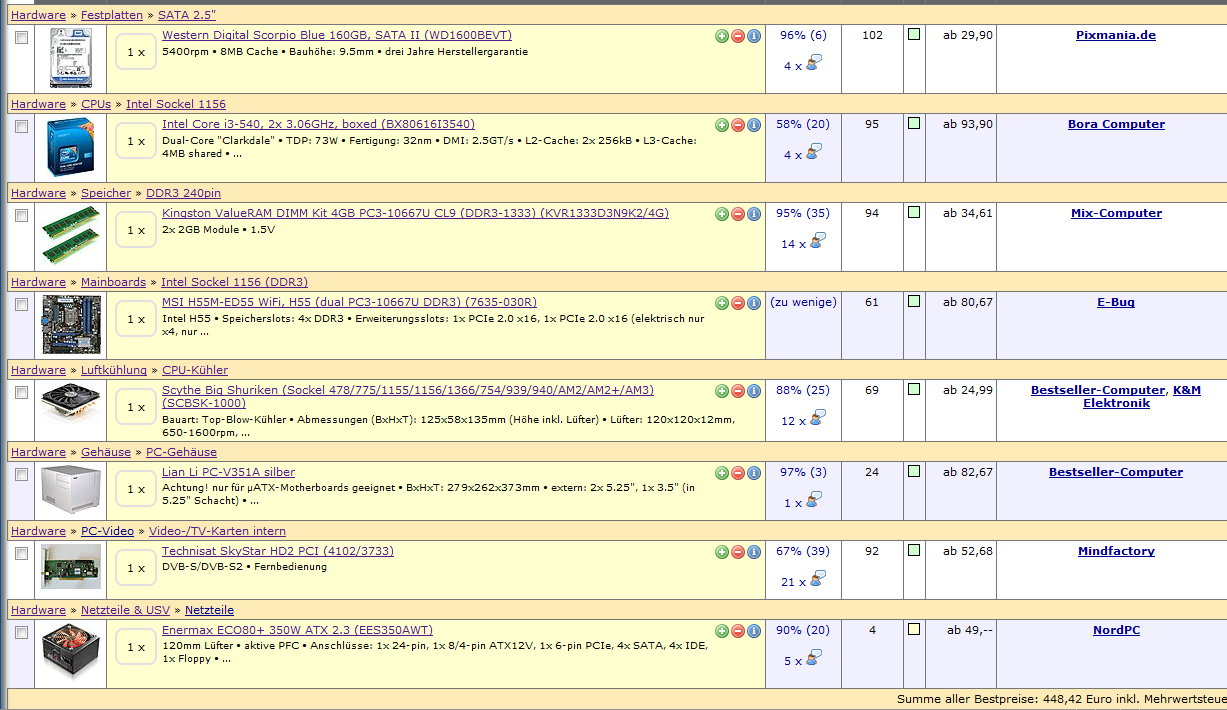Open user reviews icon beside Technisat's 21 x
Image resolution: width=1227 pixels, height=710 pixels.
(817, 579)
